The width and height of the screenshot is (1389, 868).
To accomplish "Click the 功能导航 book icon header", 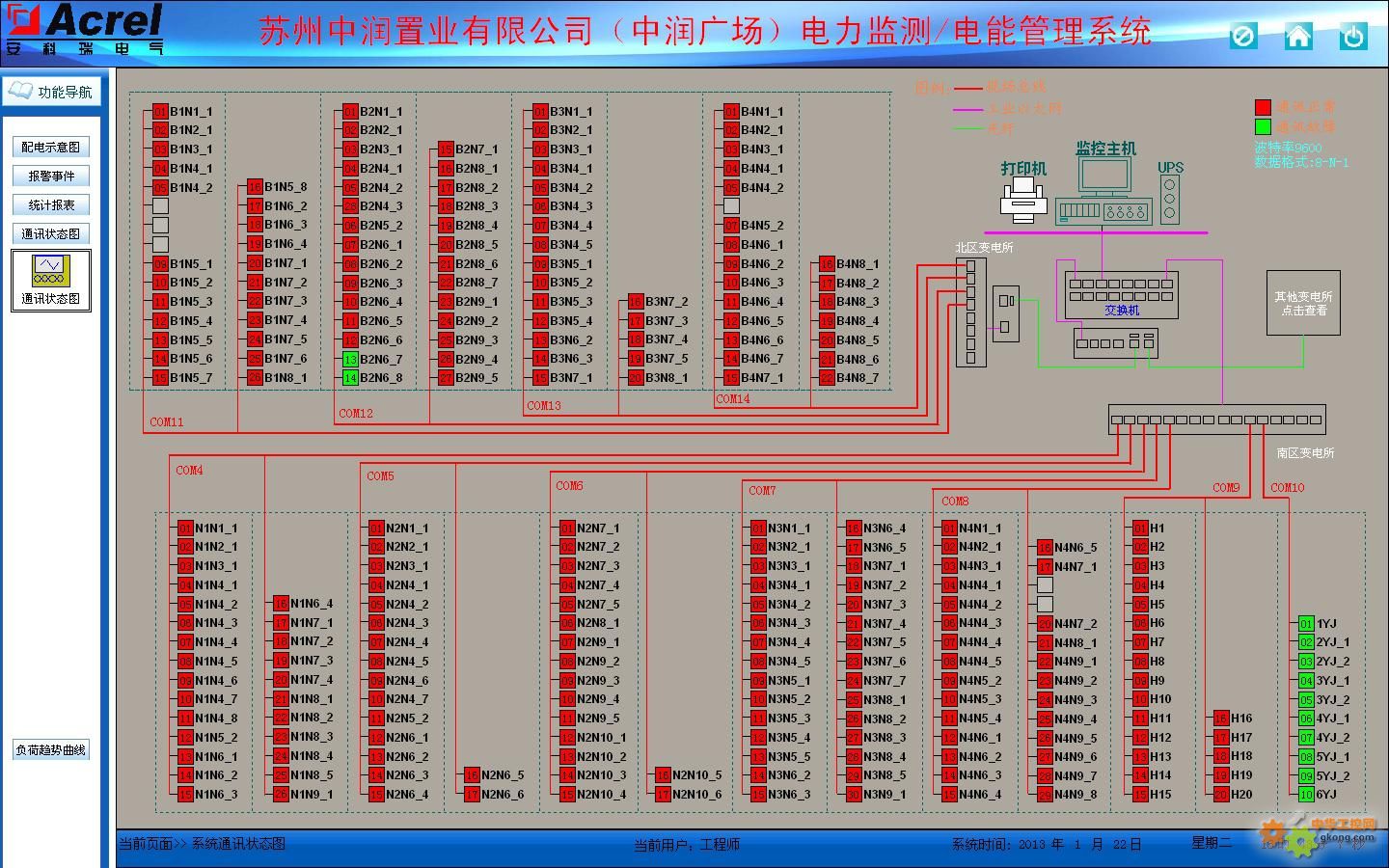I will pyautogui.click(x=51, y=92).
